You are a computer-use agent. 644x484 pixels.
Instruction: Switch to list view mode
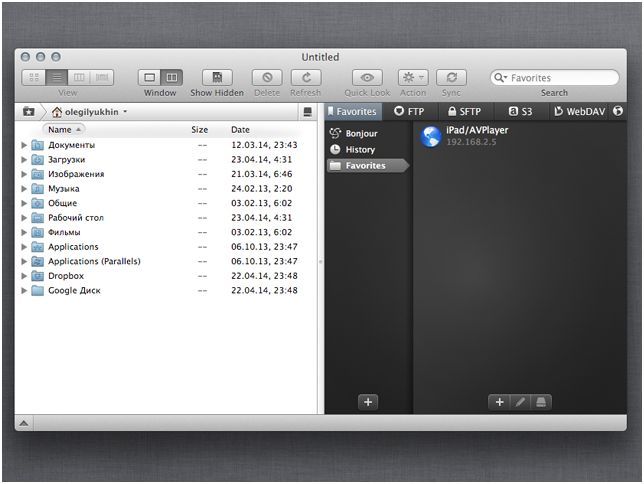[x=56, y=77]
